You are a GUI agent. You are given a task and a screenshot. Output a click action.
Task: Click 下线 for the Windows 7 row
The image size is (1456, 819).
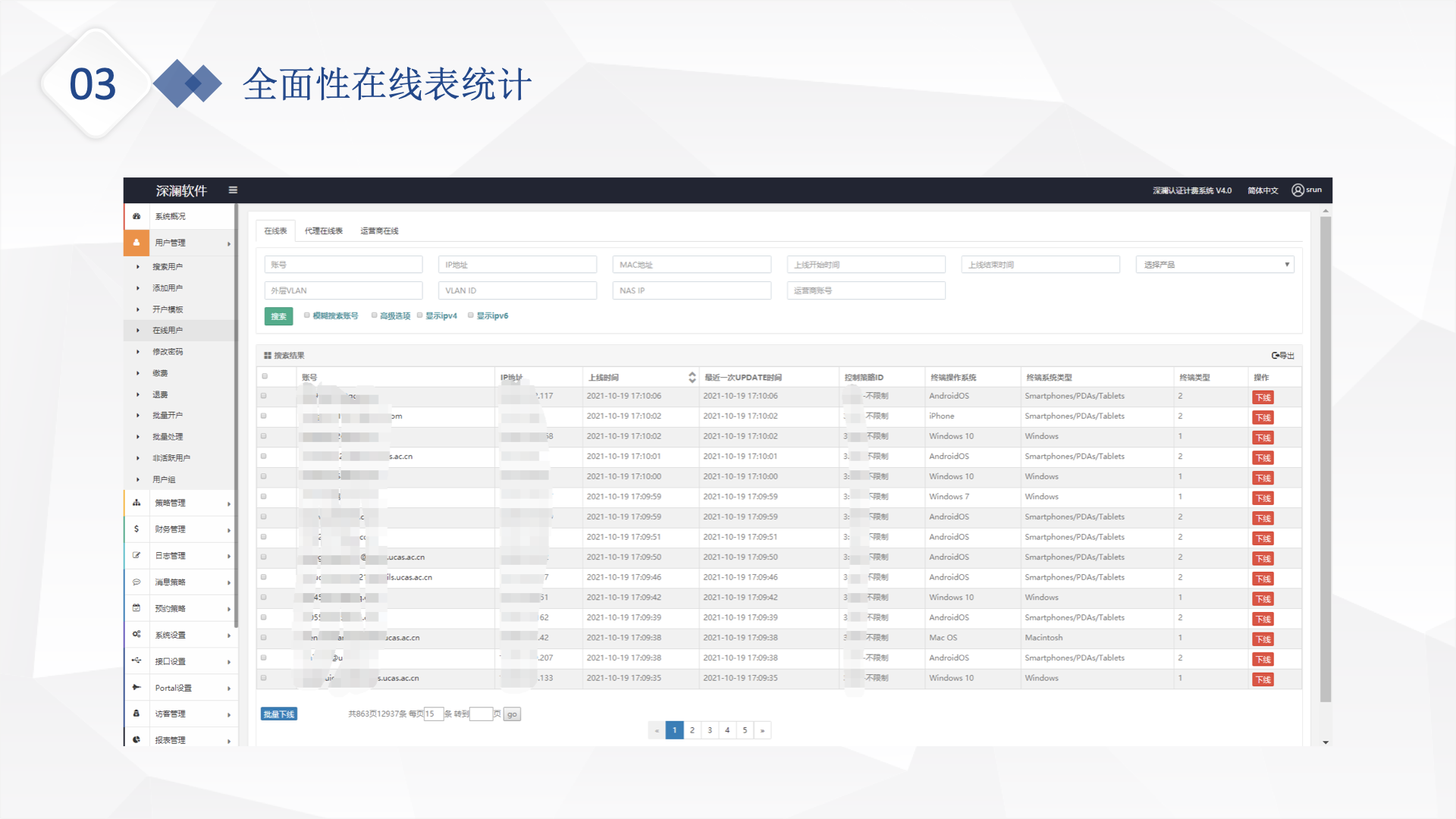point(1263,498)
